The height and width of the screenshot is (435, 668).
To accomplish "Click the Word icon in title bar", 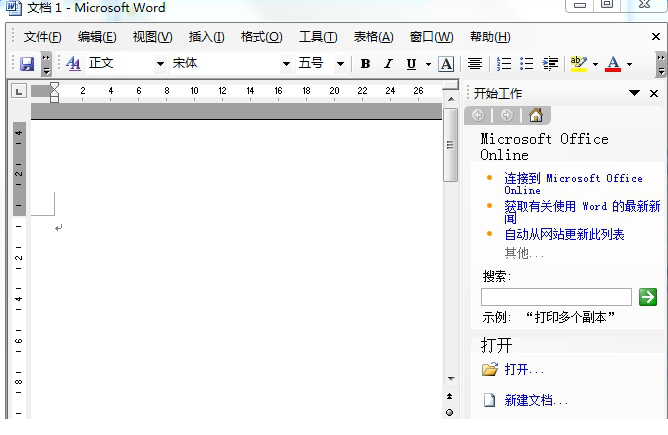I will [x=14, y=8].
